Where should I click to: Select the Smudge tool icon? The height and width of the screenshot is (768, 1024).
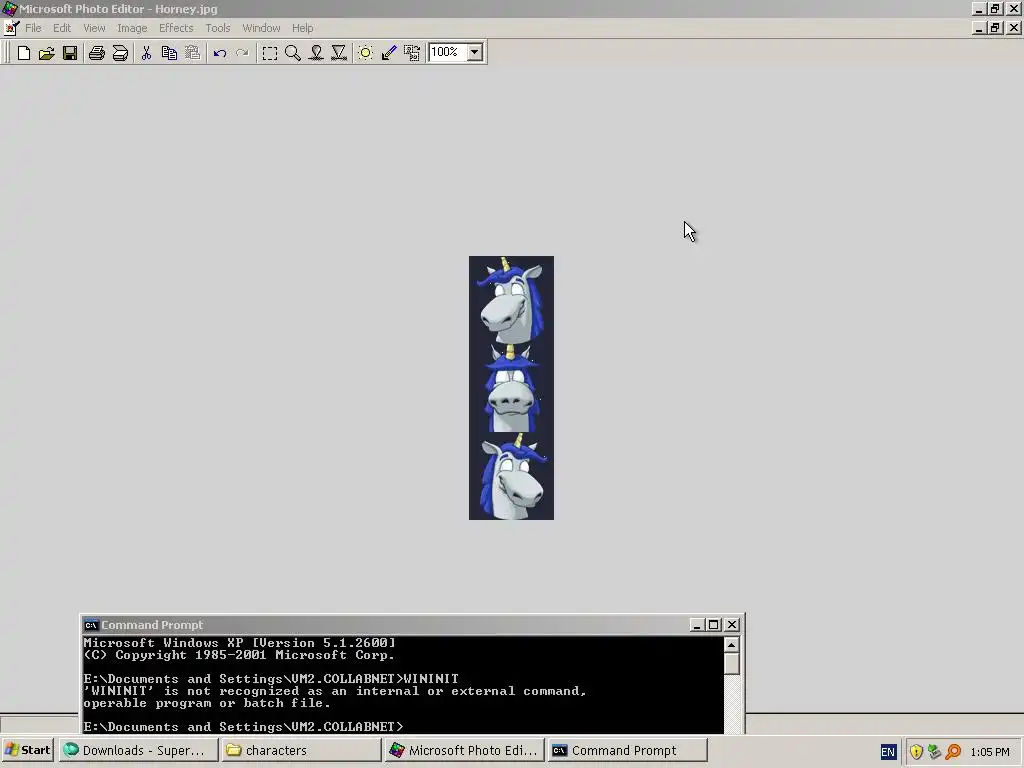[x=316, y=53]
